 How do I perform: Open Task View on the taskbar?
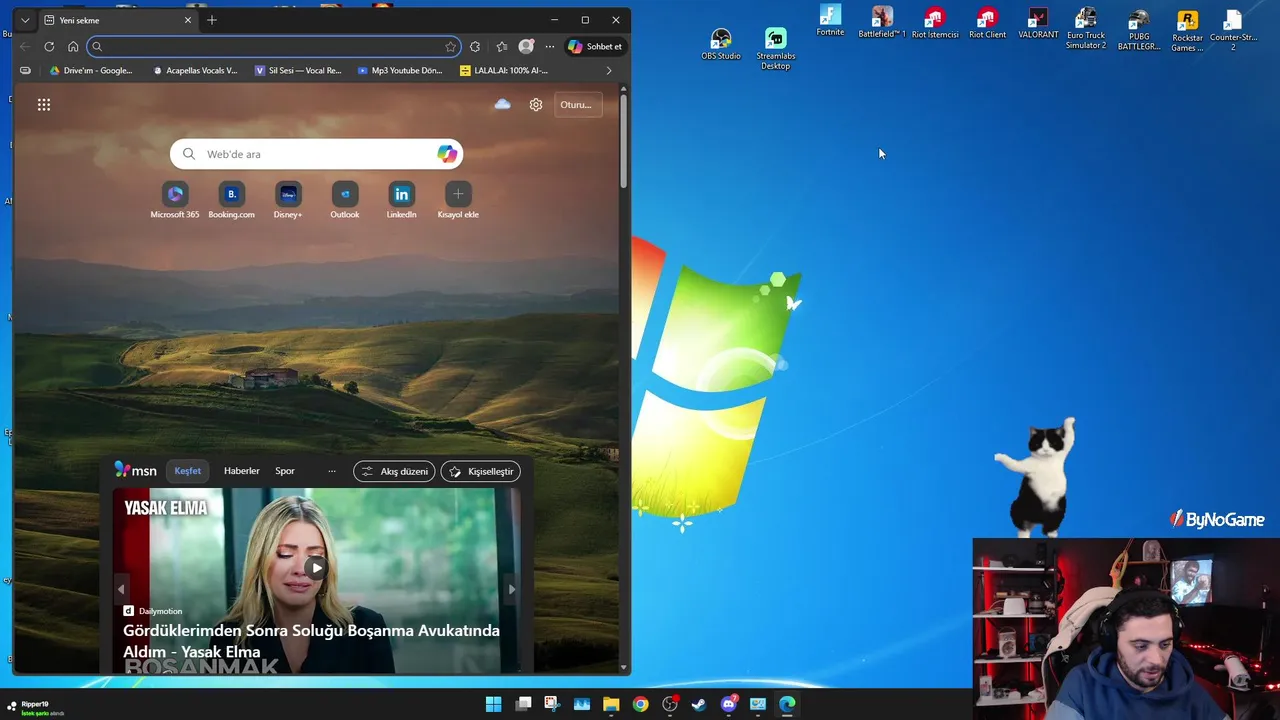click(523, 704)
